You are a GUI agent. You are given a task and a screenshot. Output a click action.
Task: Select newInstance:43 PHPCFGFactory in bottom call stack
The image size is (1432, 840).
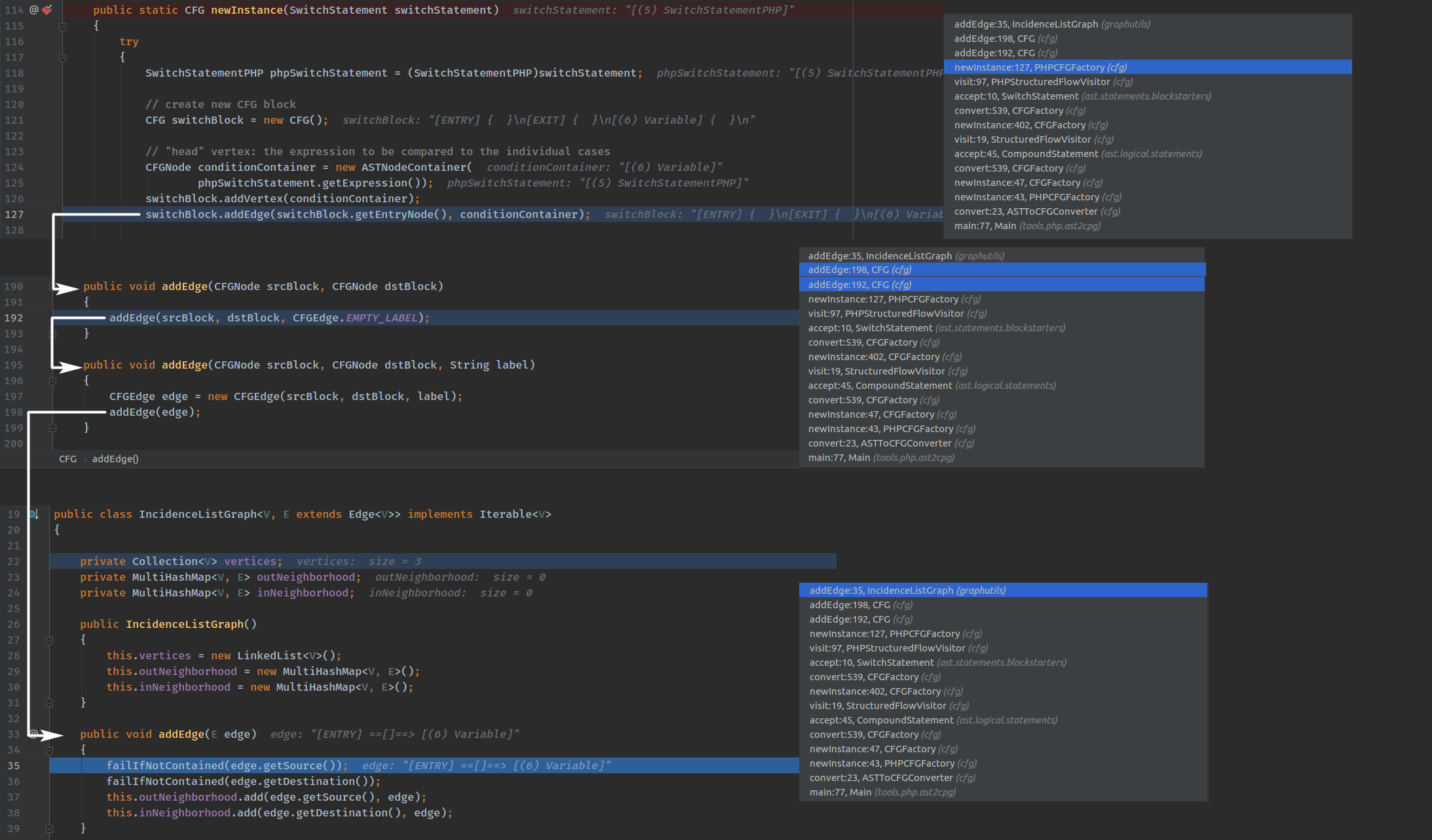pos(1003,763)
